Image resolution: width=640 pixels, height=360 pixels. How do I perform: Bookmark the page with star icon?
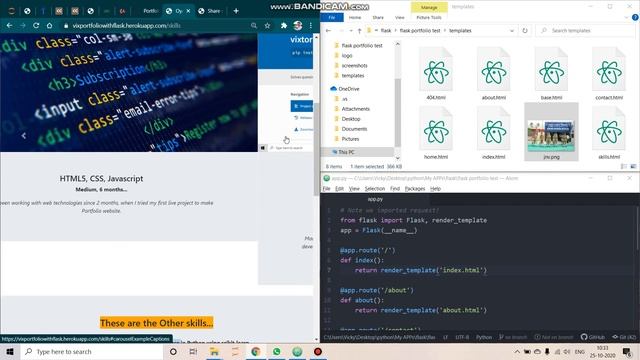[267, 25]
